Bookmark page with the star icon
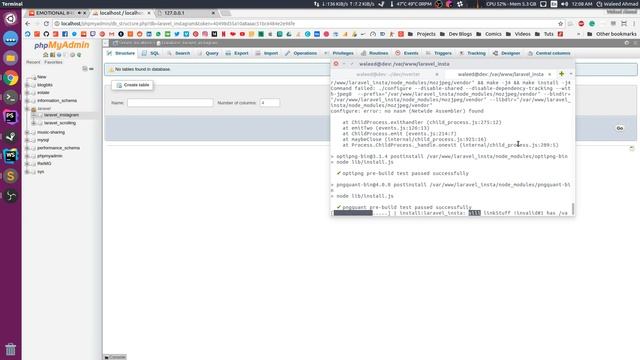 [560, 24]
